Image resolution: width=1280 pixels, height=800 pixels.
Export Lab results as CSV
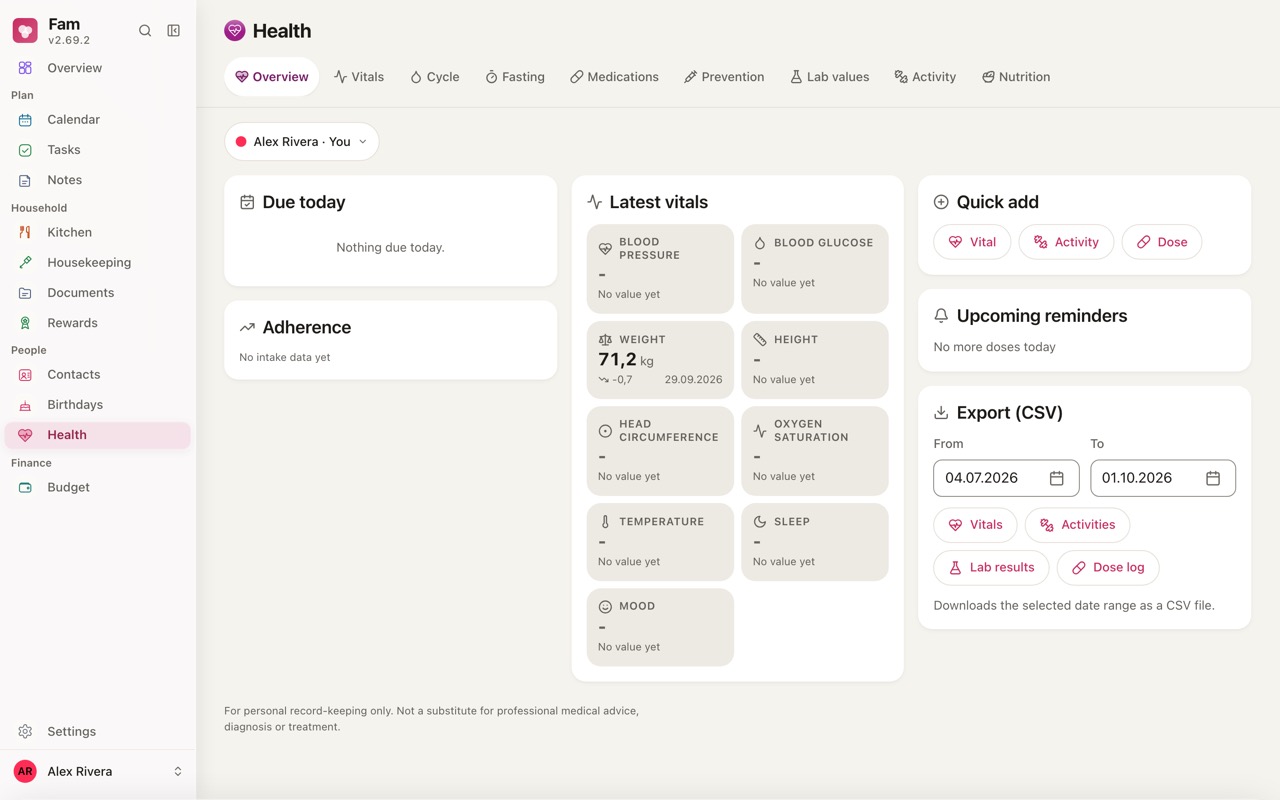[x=991, y=567]
